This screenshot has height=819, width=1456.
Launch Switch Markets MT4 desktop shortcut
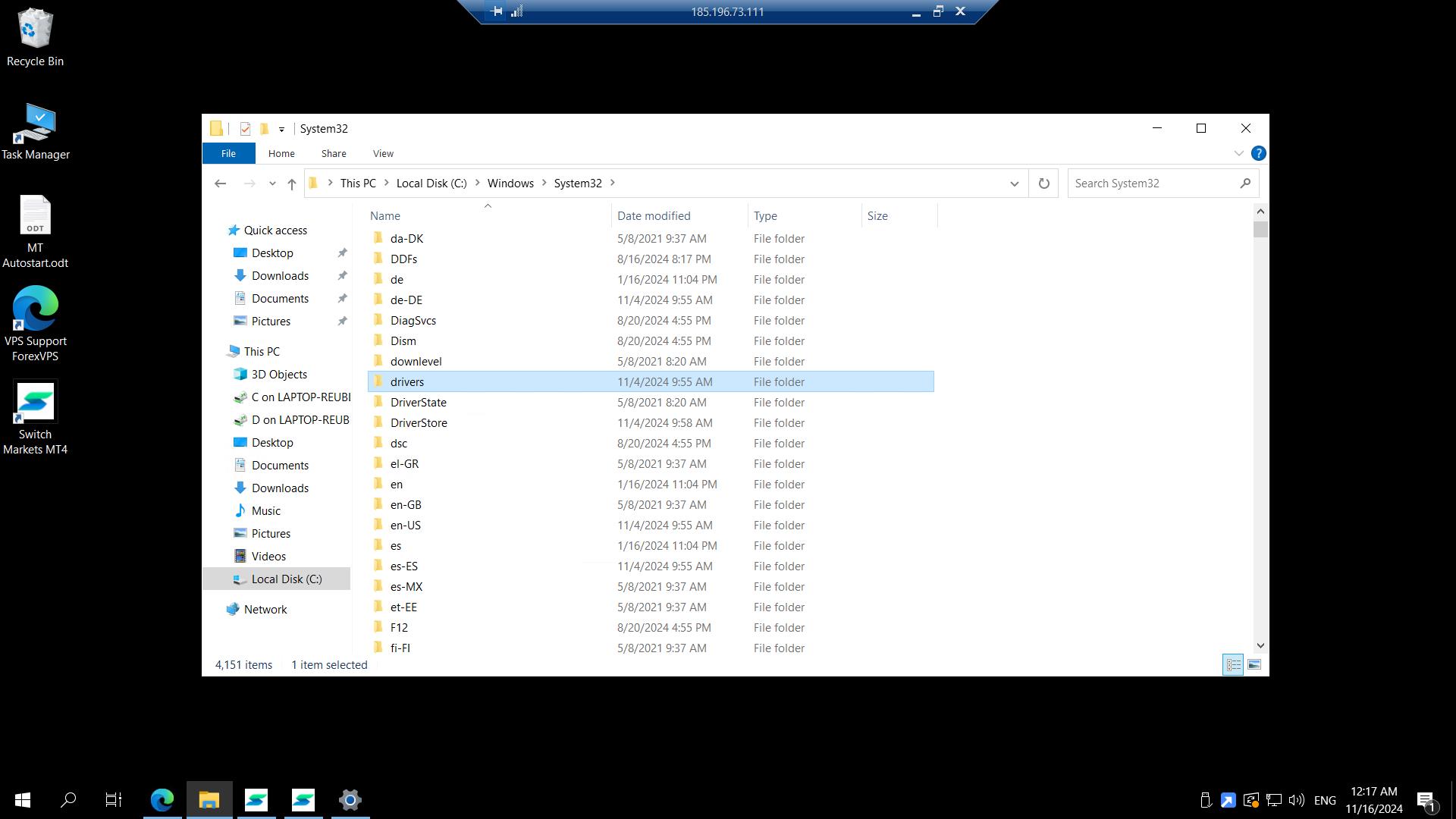[35, 419]
